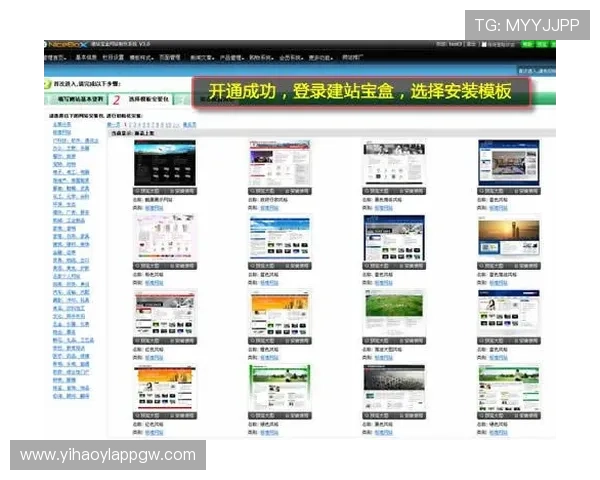Click category link under the pink template

[154, 283]
